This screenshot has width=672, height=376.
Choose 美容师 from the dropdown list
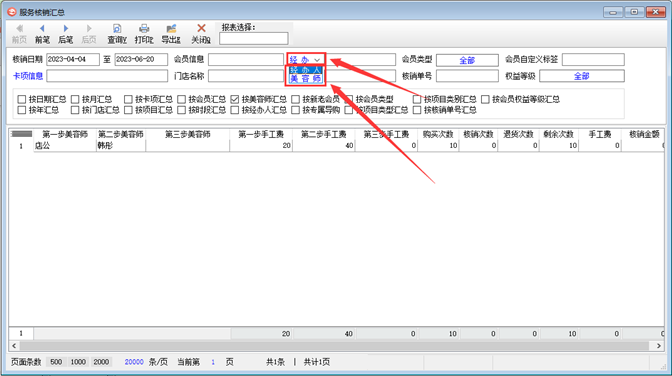pos(306,78)
